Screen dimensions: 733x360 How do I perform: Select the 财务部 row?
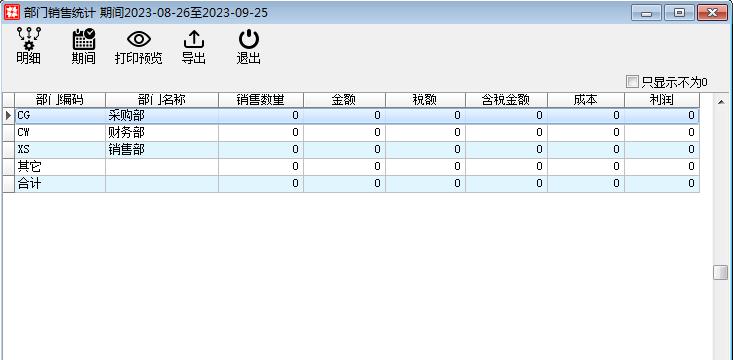pos(351,133)
